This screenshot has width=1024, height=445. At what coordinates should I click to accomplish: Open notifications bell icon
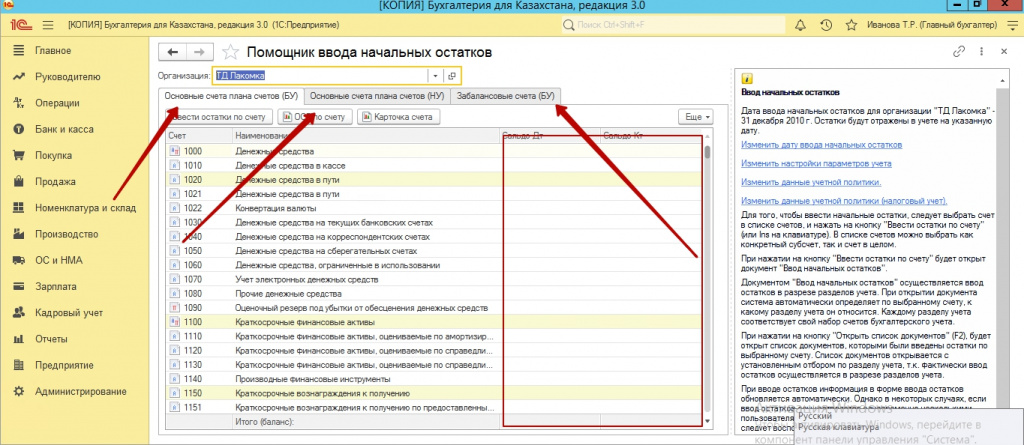(800, 25)
